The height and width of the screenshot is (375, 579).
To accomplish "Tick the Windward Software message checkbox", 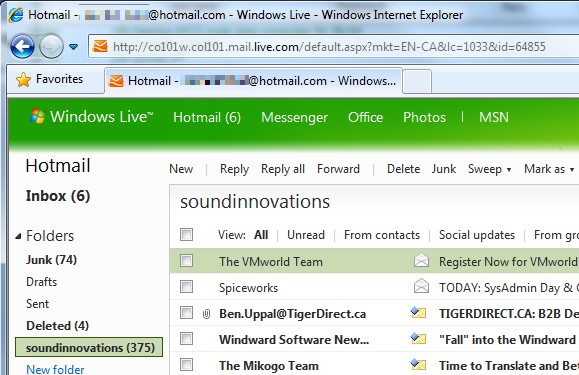I will pos(186,338).
